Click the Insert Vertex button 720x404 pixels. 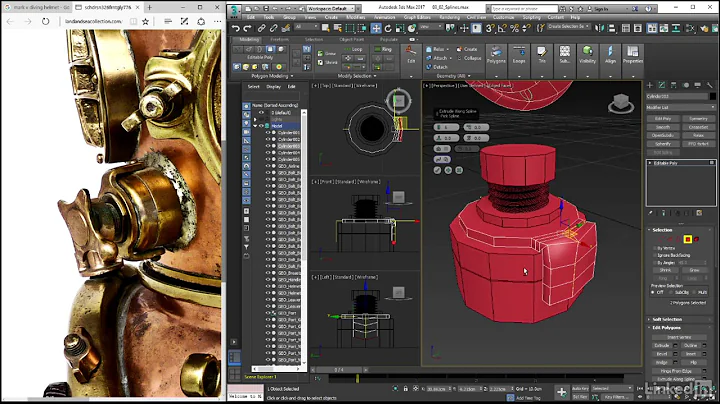[x=679, y=337]
